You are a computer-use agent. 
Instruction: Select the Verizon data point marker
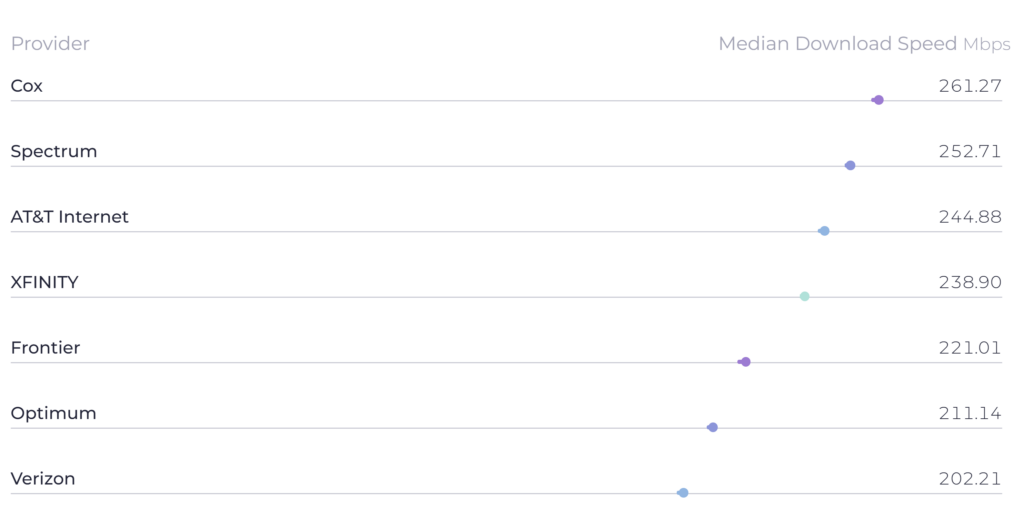point(683,493)
